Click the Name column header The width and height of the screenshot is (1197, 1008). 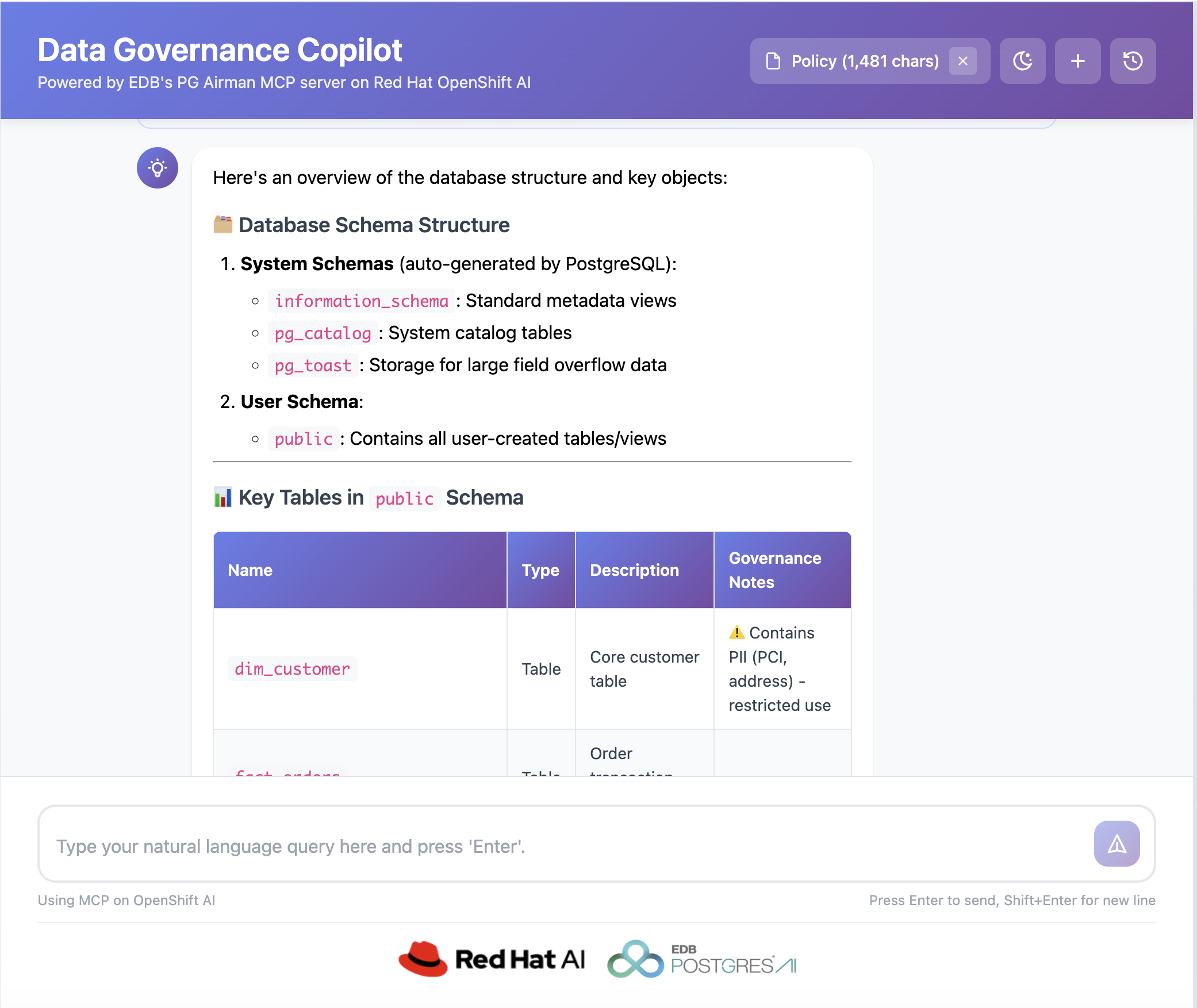(x=250, y=570)
